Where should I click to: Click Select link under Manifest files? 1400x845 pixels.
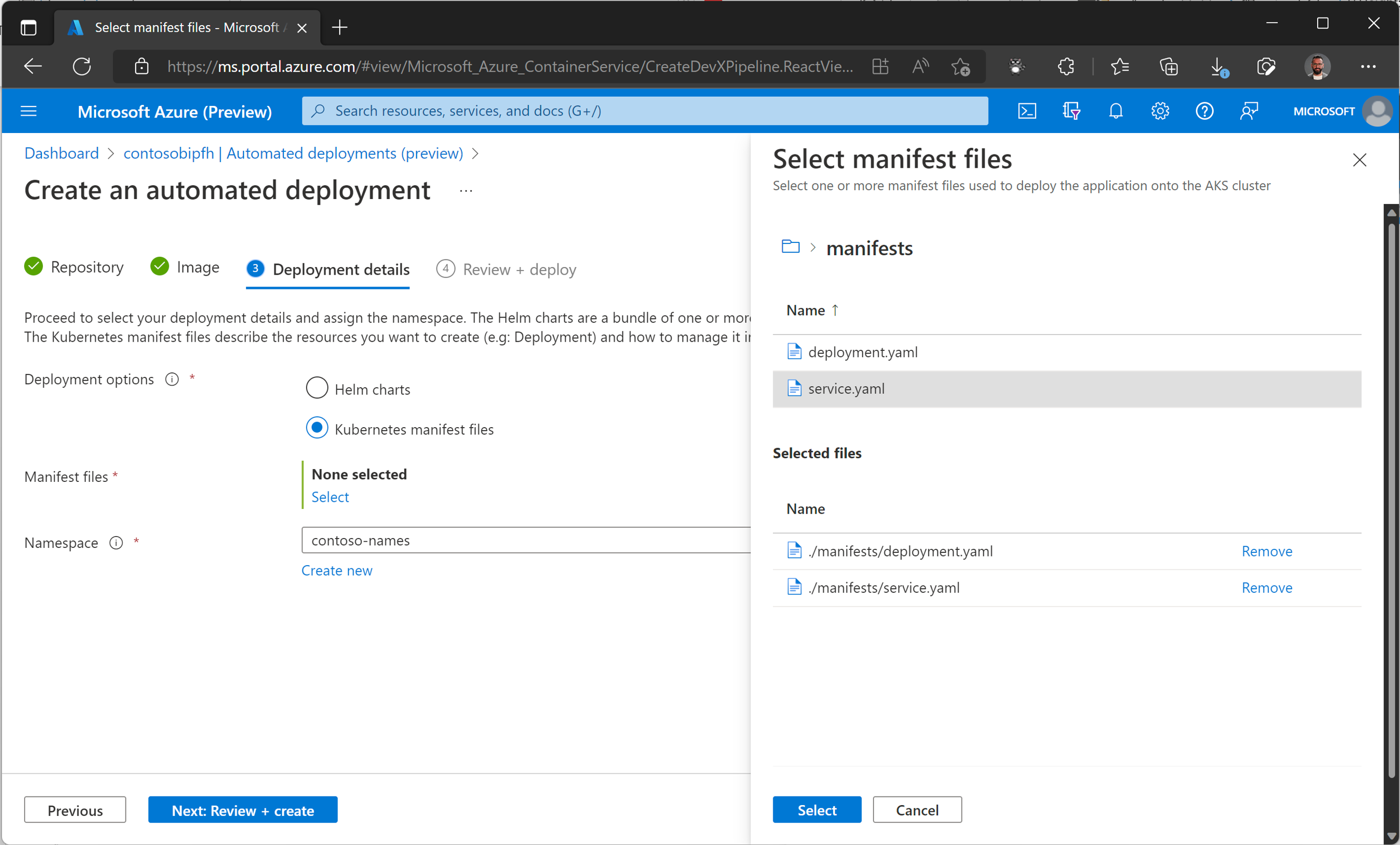pos(330,497)
